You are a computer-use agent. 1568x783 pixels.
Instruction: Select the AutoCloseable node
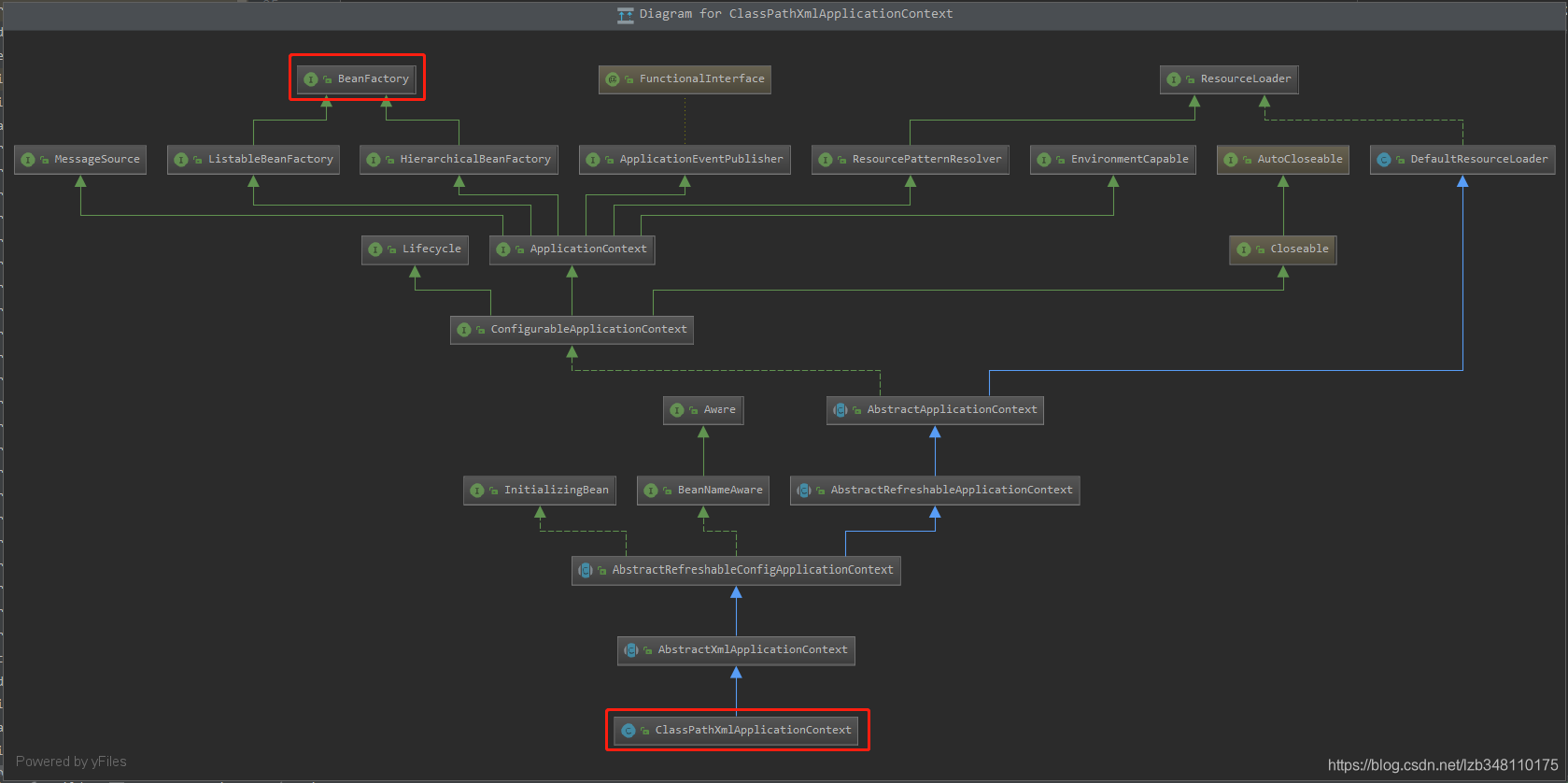(x=1283, y=160)
